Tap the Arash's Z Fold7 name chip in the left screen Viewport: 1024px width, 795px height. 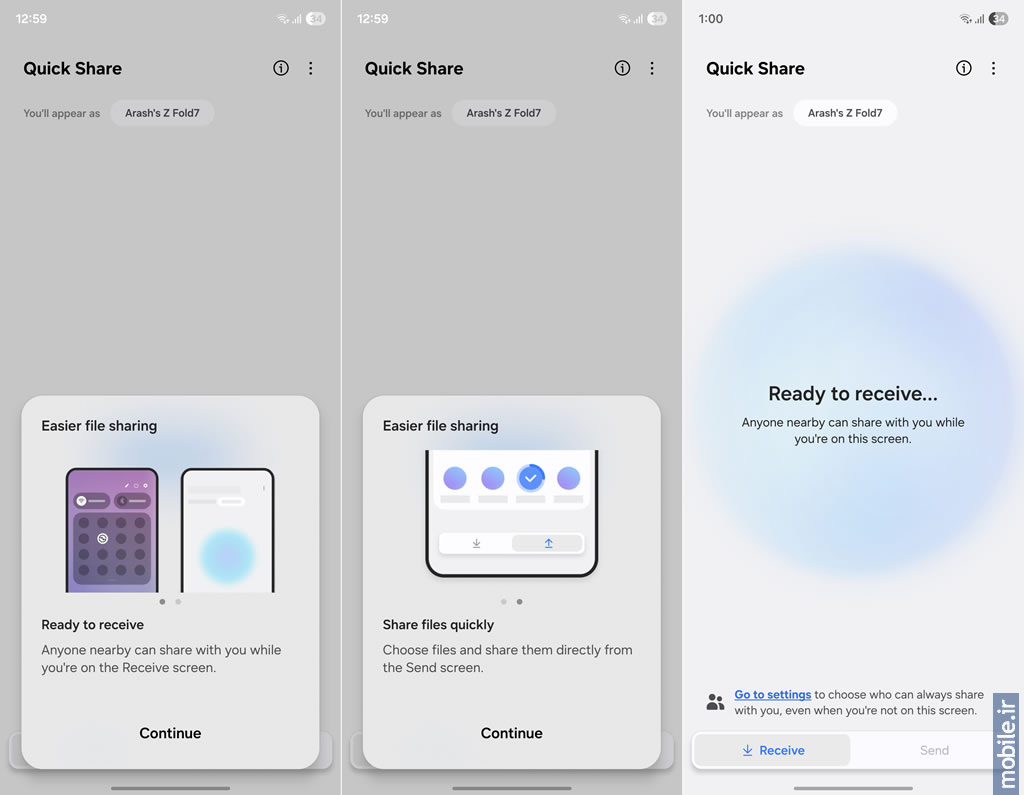tap(162, 113)
